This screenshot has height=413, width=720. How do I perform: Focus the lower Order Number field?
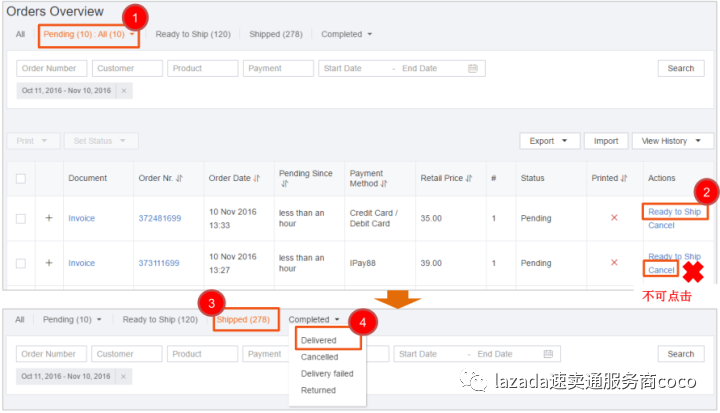pos(51,354)
